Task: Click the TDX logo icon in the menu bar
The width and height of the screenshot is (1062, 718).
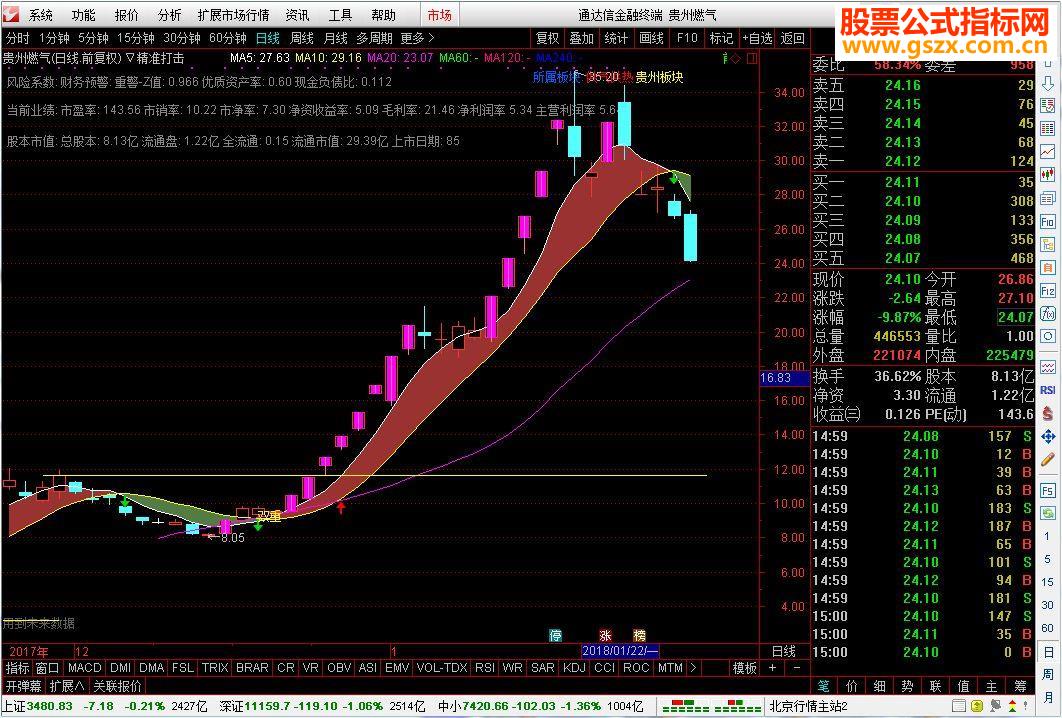Action: coord(11,14)
